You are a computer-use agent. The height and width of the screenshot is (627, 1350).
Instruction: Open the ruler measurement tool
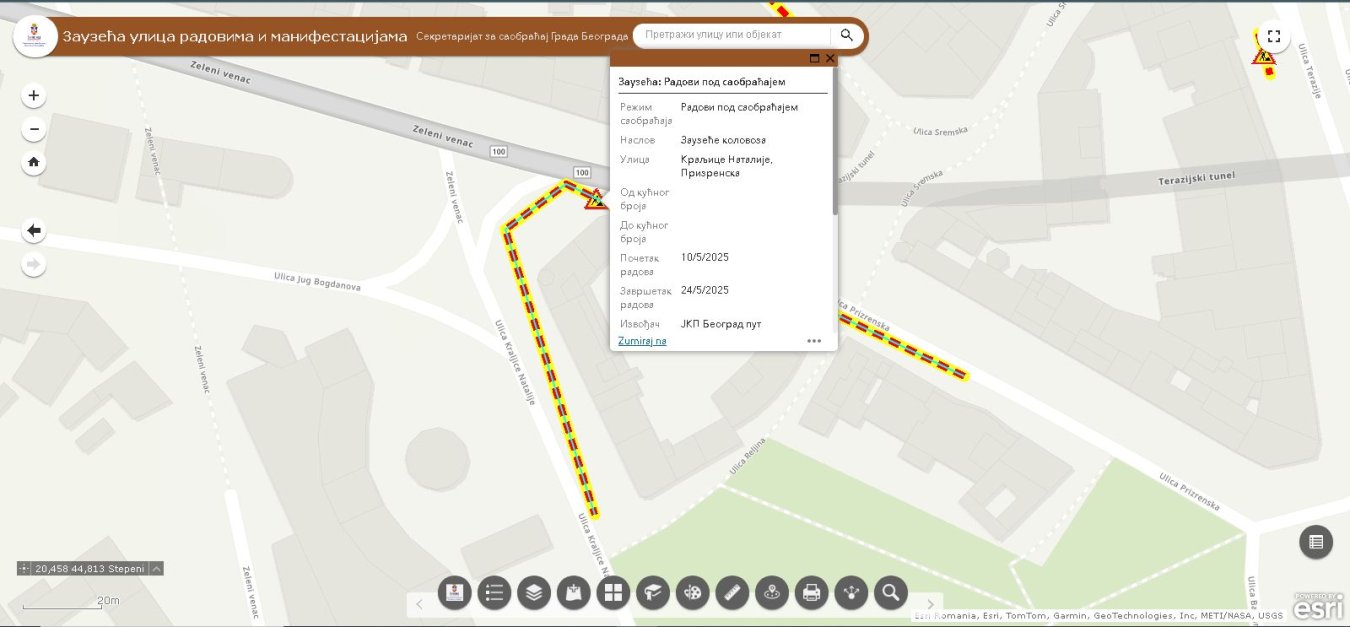point(732,593)
